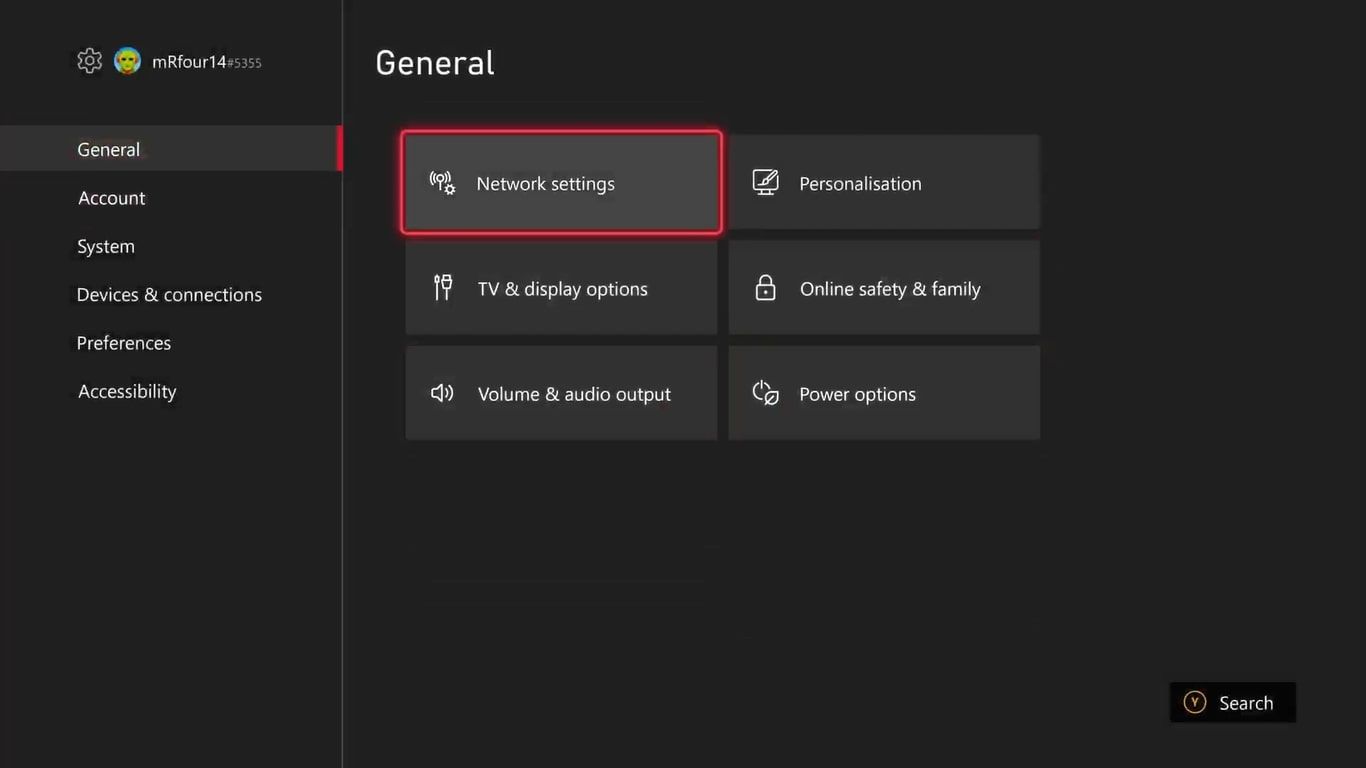The image size is (1366, 768).
Task: Select the Accessibility section
Action: [126, 391]
